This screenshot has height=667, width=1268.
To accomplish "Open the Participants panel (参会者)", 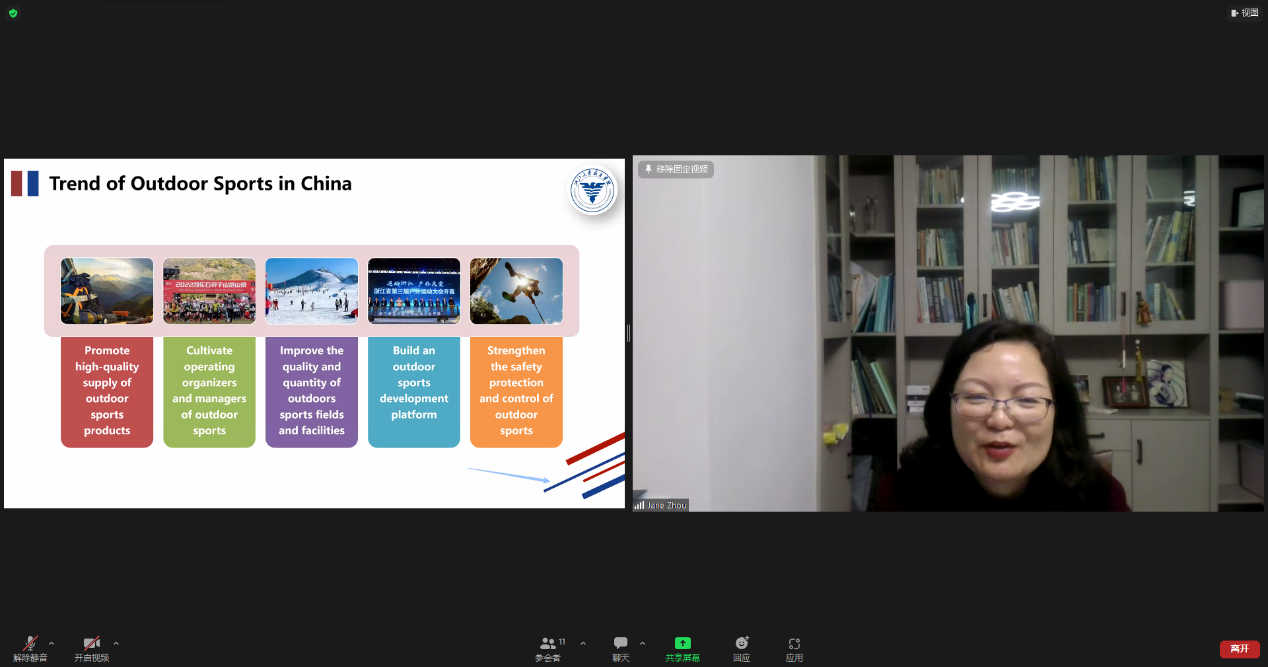I will [x=548, y=645].
